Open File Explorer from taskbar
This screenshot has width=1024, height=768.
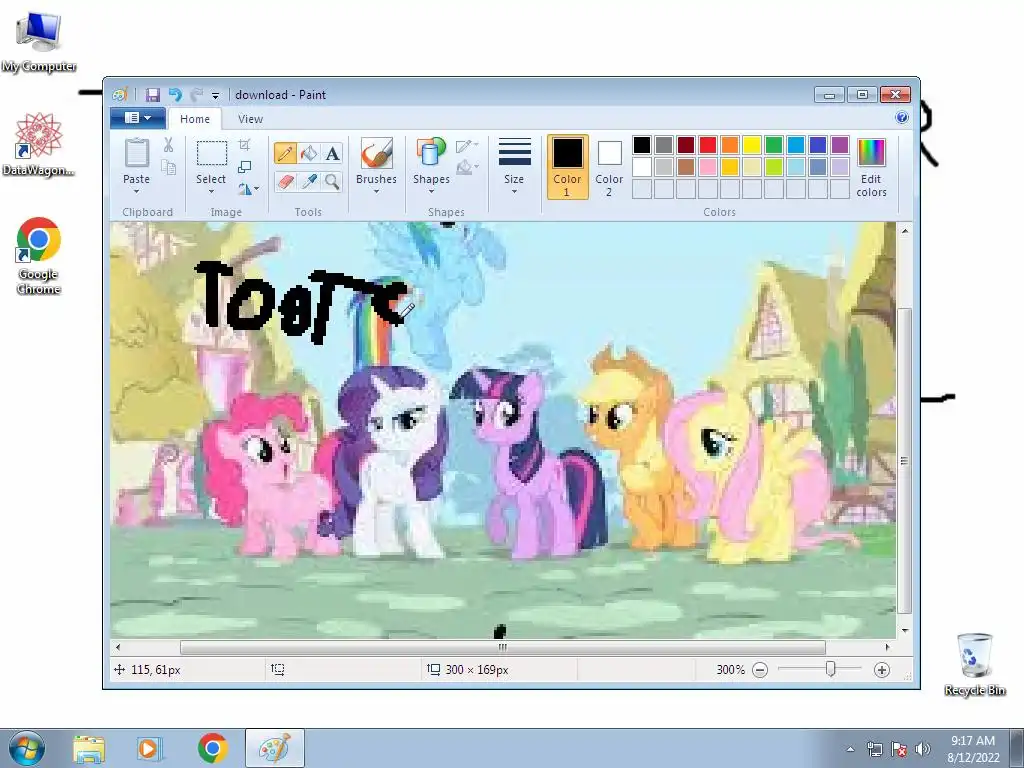click(89, 748)
